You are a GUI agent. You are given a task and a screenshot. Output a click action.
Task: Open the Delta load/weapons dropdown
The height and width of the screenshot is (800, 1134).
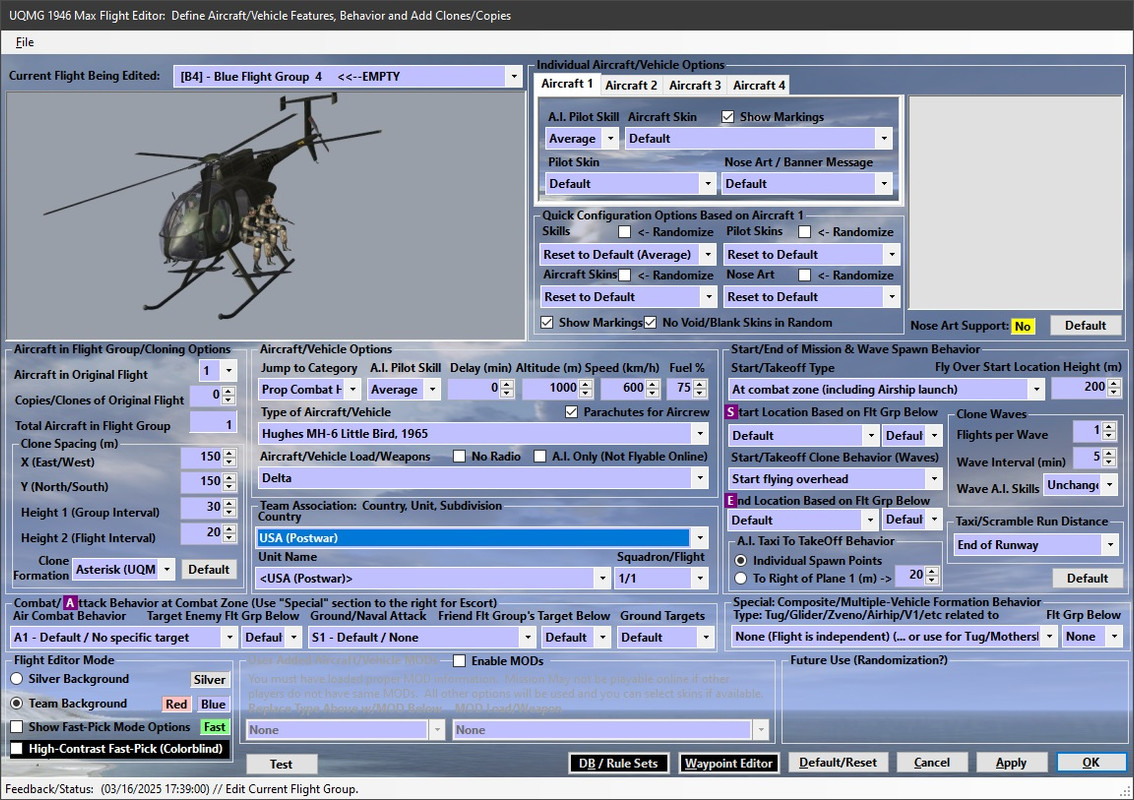tap(699, 478)
